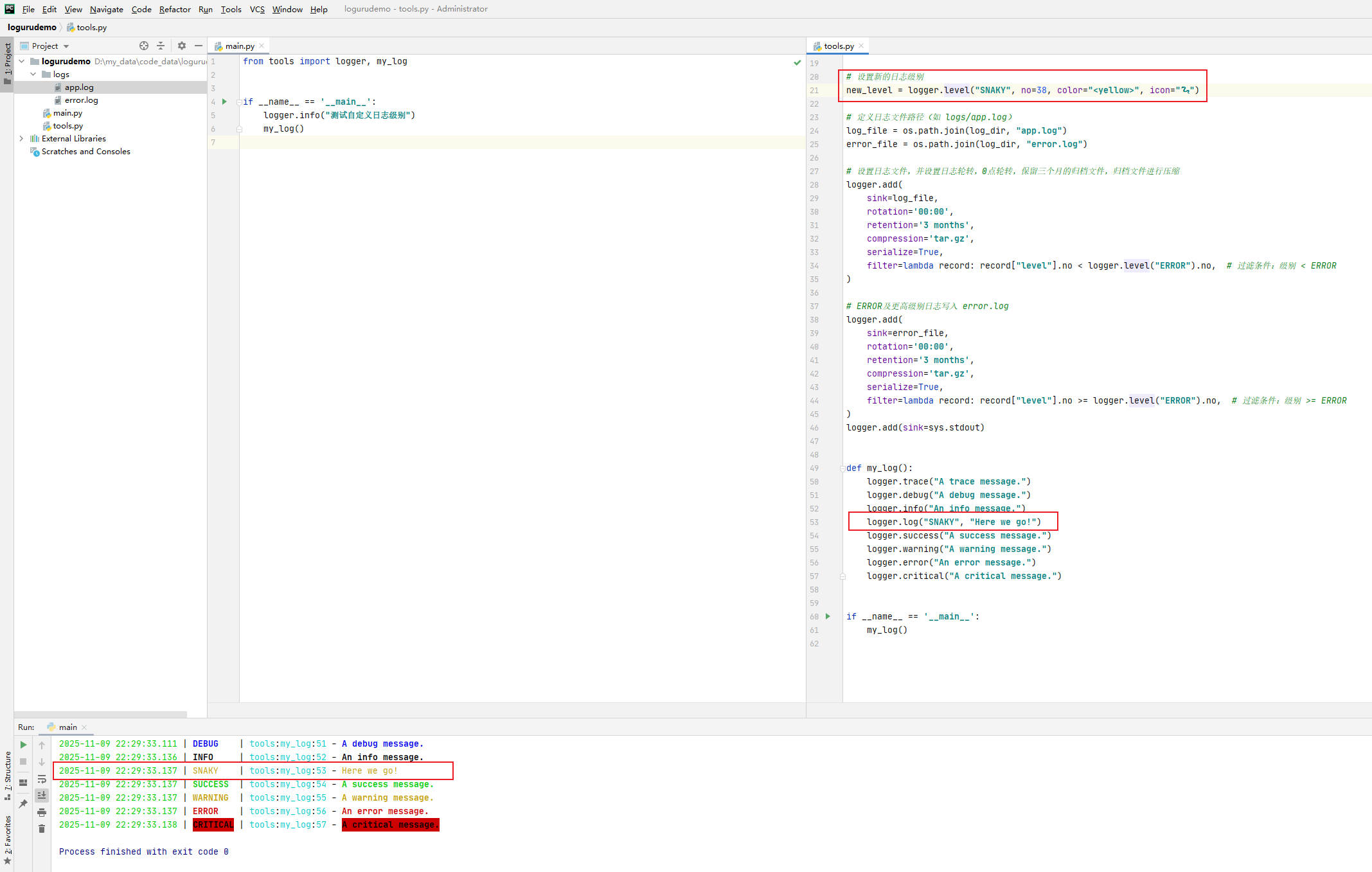This screenshot has height=872, width=1372.
Task: Open the VCS menu
Action: tap(257, 9)
